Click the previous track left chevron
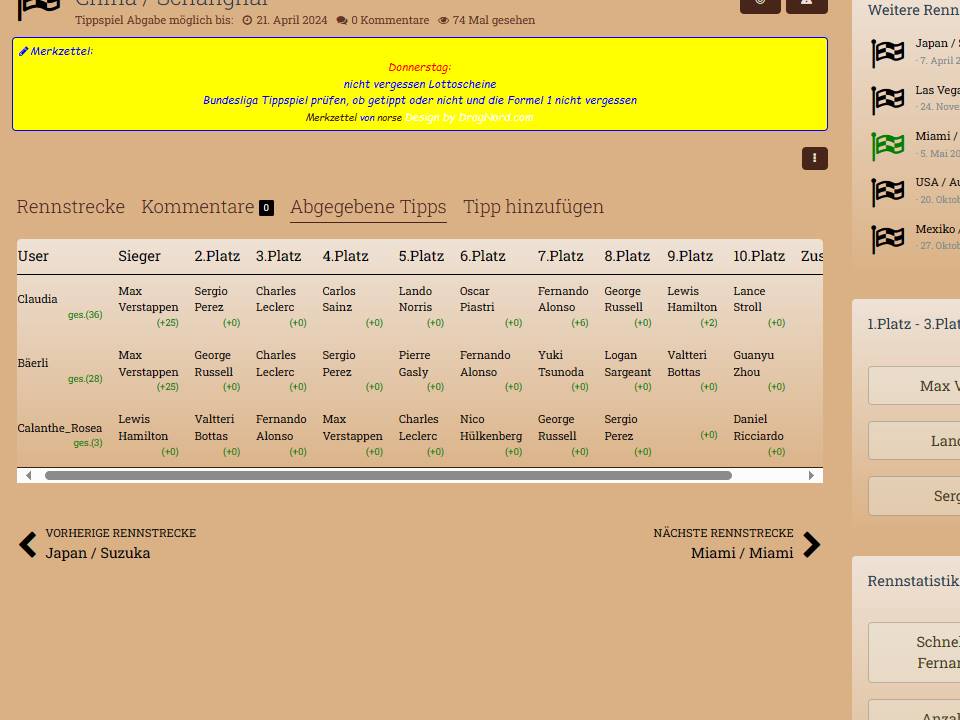960x720 pixels. [x=28, y=545]
